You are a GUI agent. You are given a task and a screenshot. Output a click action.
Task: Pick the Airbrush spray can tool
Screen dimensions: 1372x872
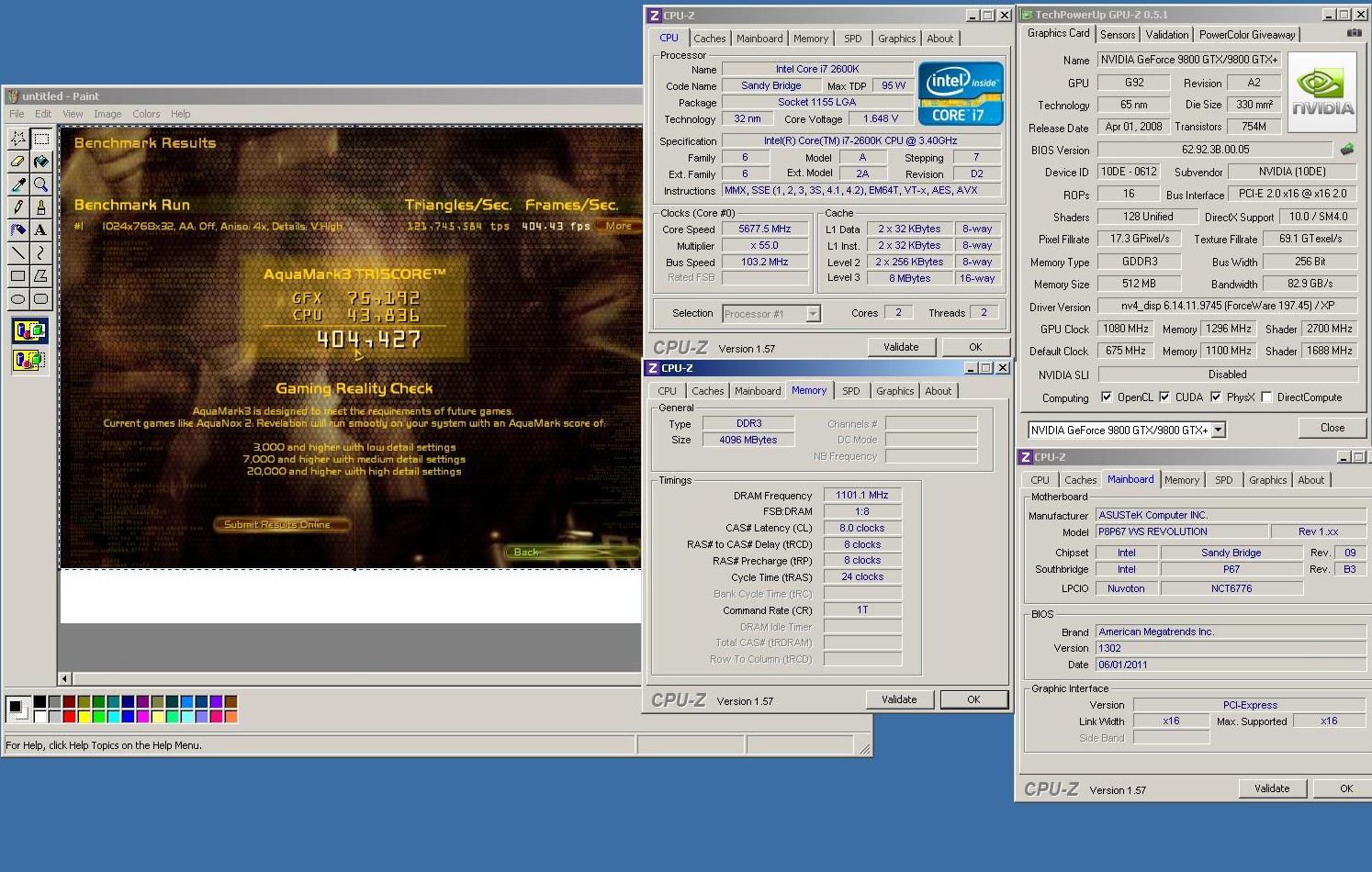point(18,230)
